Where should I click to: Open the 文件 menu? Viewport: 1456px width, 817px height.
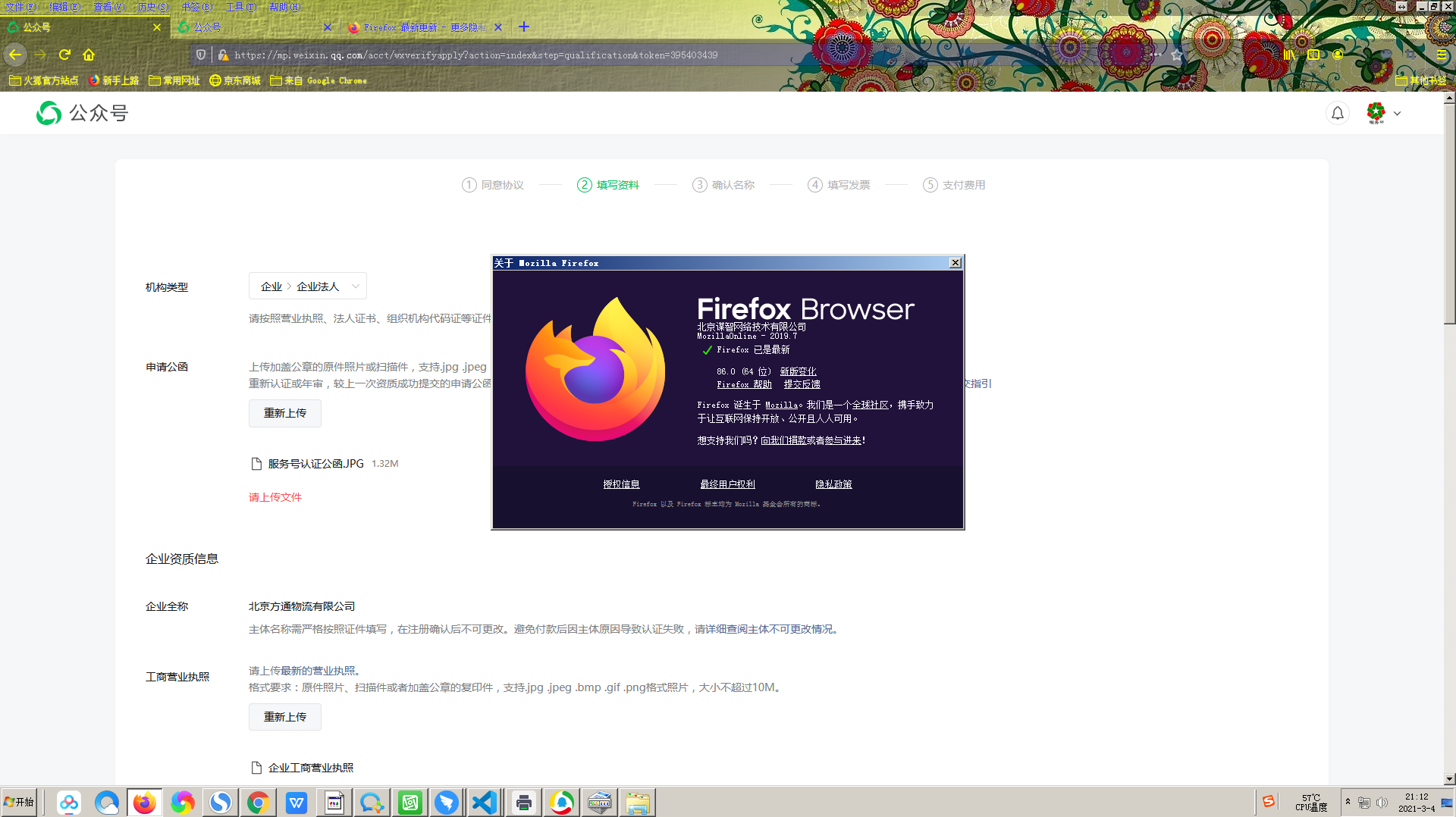click(x=20, y=7)
